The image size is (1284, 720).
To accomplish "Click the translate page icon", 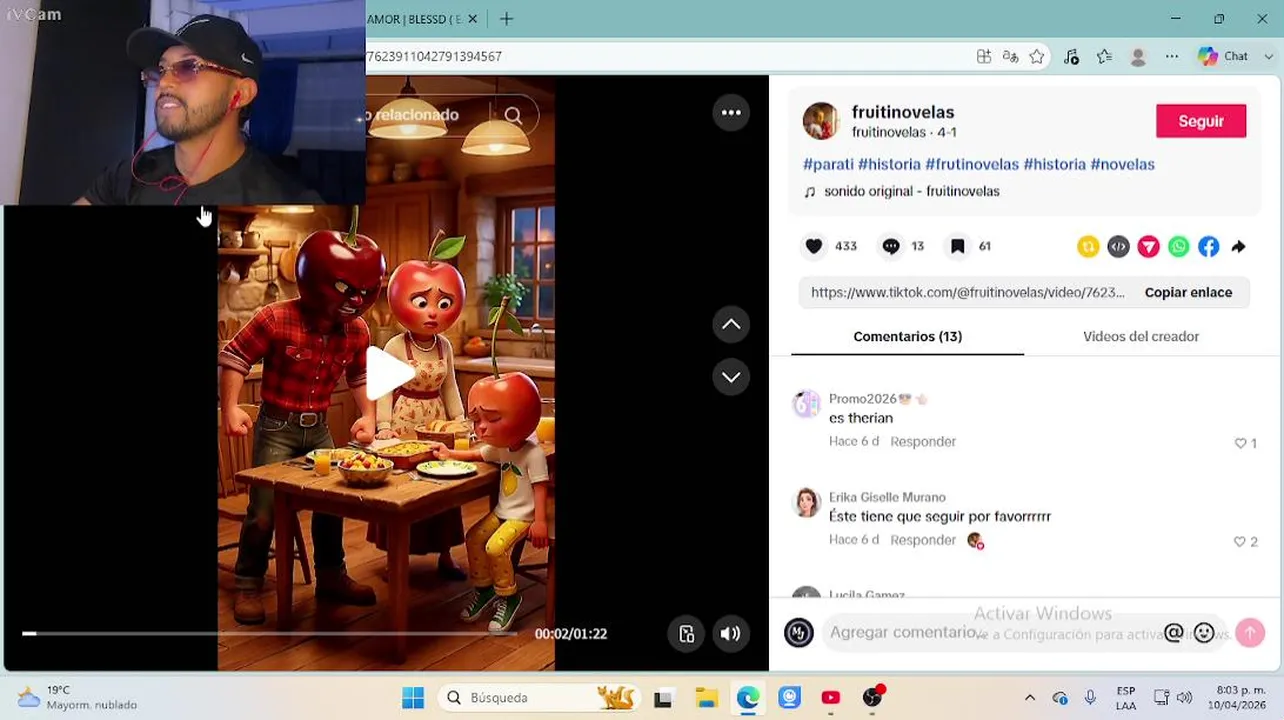I will pos(1011,57).
